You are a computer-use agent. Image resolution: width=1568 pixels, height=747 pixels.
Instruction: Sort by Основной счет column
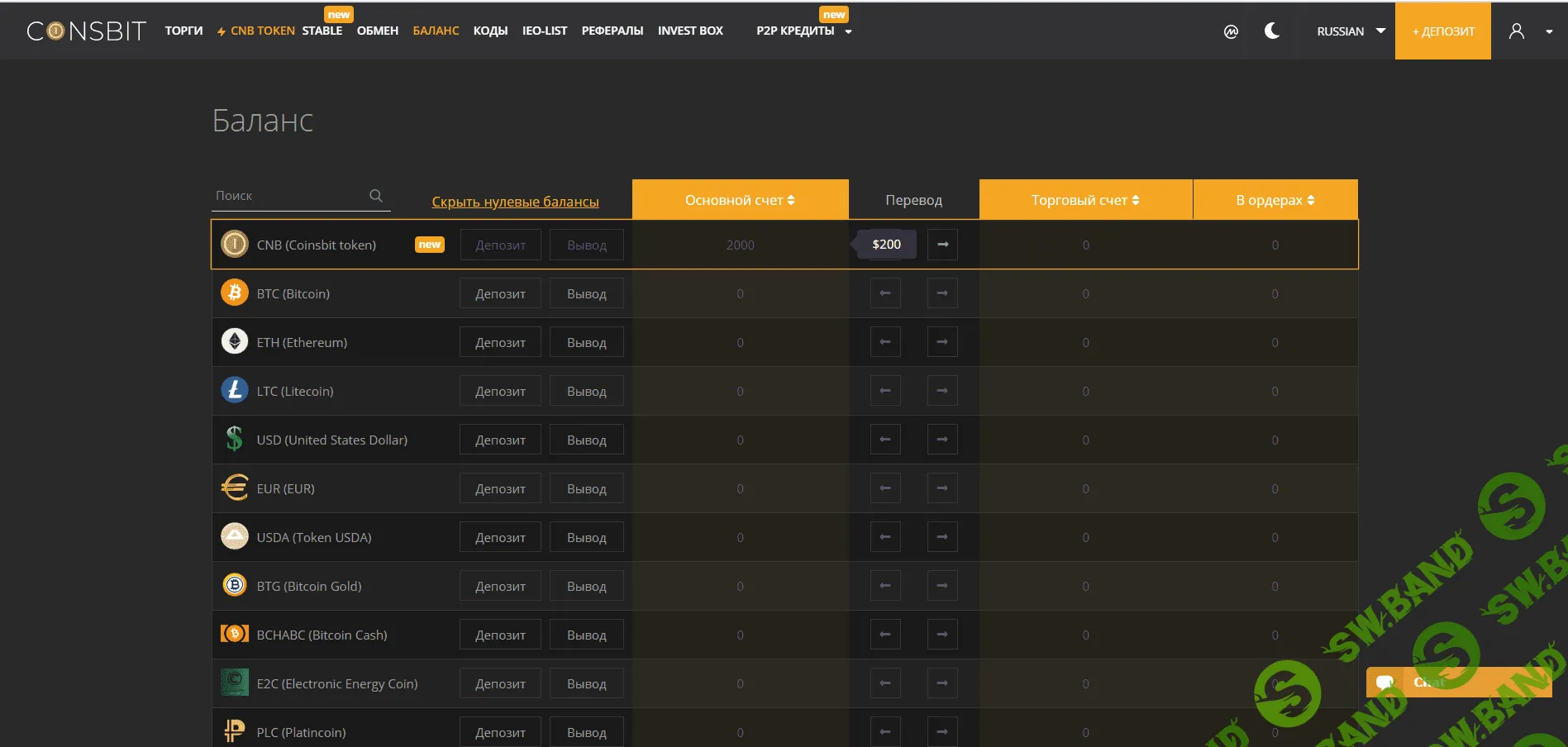click(x=740, y=200)
